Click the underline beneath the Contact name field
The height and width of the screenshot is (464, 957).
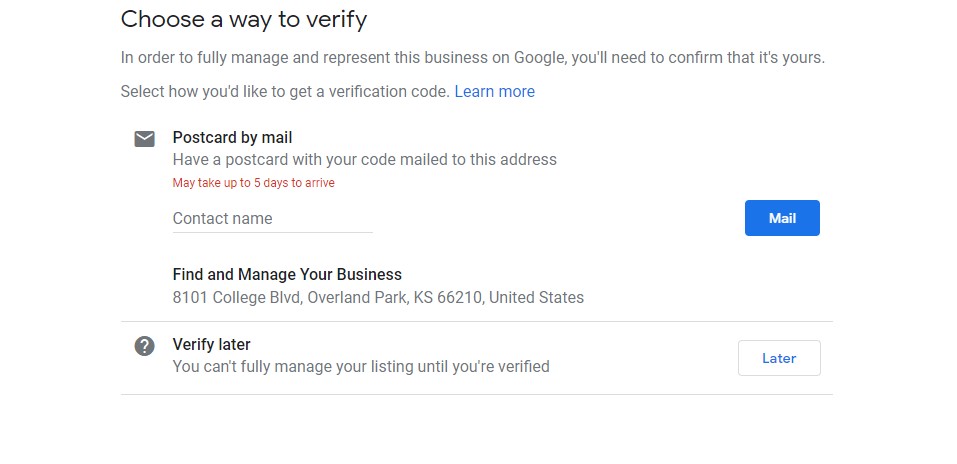(x=272, y=232)
